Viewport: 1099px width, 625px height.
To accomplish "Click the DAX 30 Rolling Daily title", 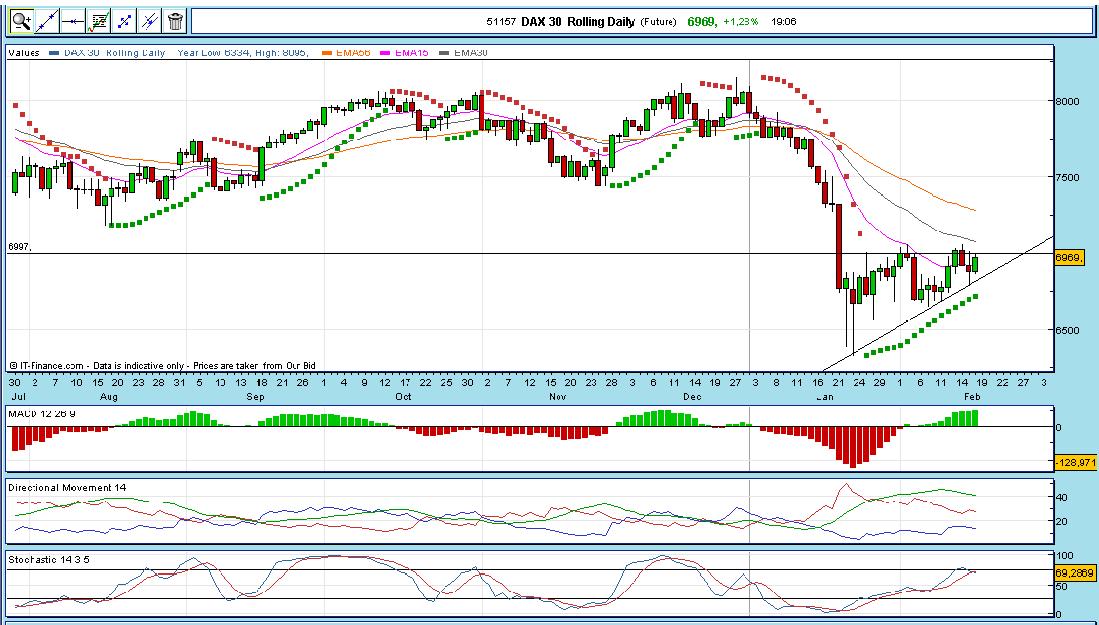I will tap(578, 22).
